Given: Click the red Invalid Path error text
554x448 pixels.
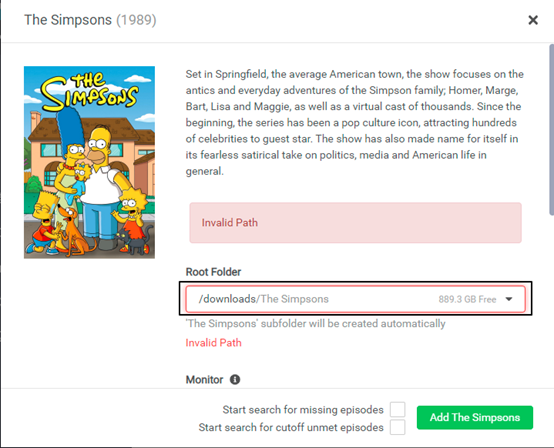Looking at the screenshot, I should 213,342.
